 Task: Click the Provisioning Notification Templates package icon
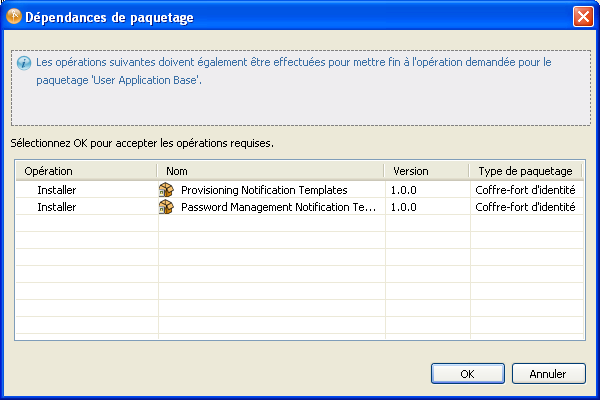coord(167,190)
